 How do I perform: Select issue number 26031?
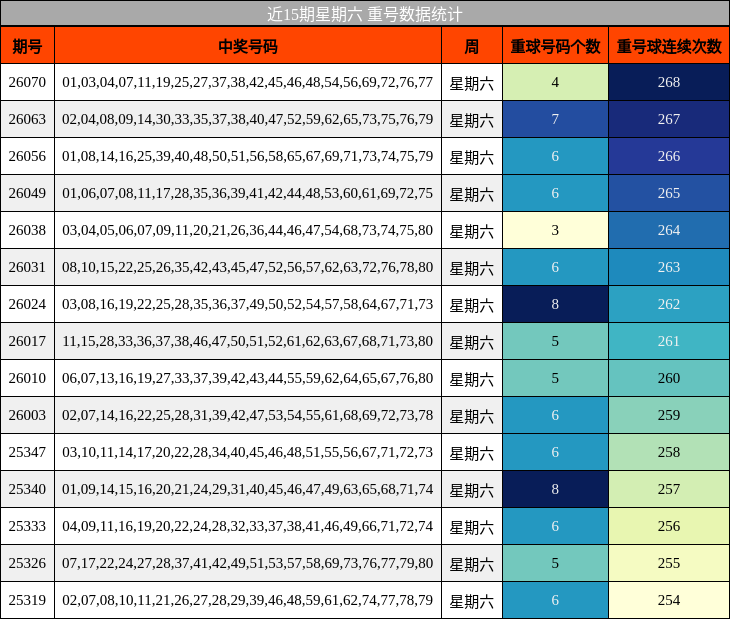coord(27,267)
